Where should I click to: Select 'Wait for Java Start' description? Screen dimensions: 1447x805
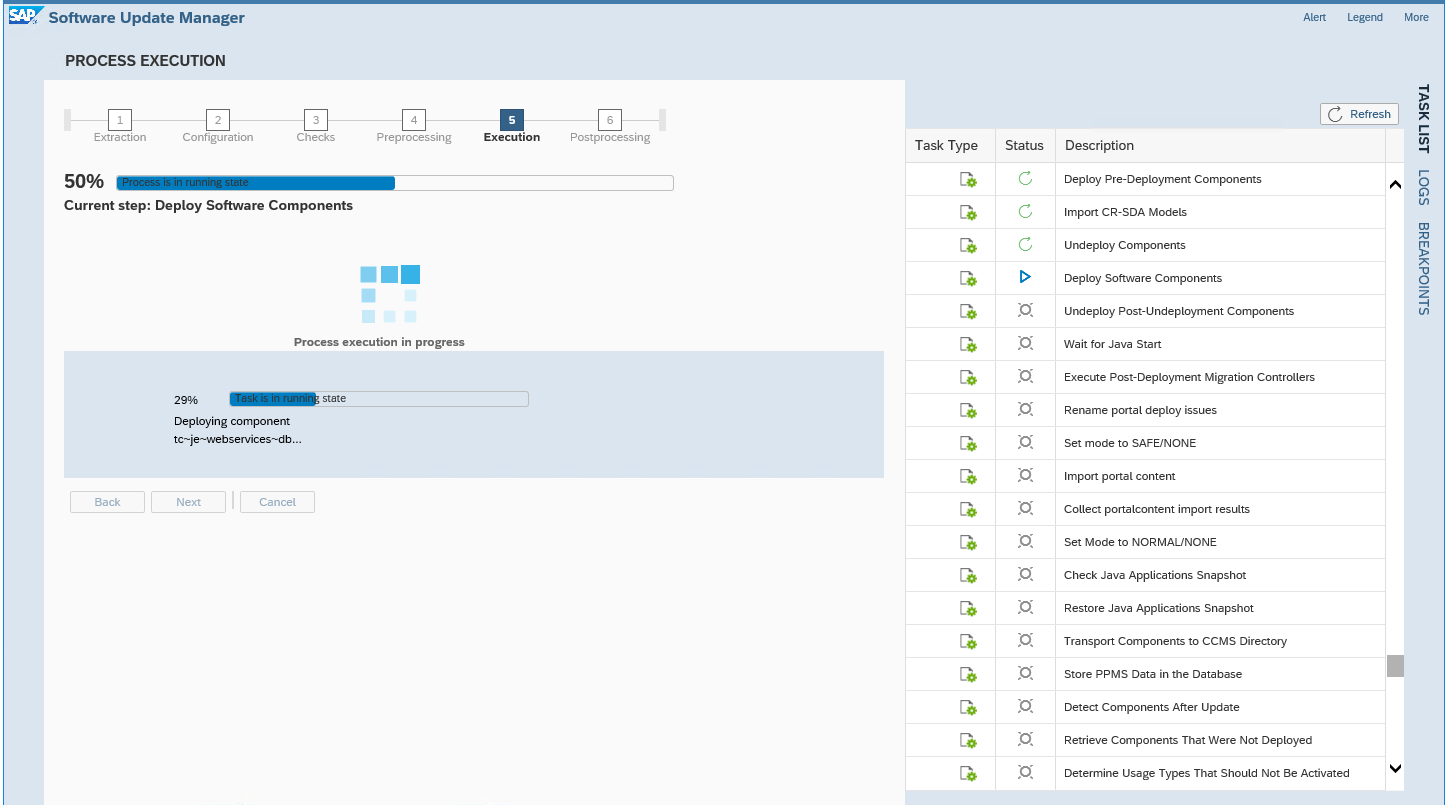1113,344
